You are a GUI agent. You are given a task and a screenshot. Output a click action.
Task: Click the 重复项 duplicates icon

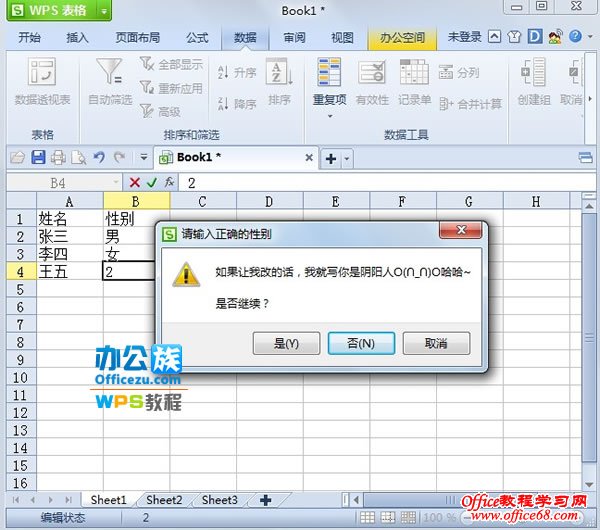pos(329,72)
